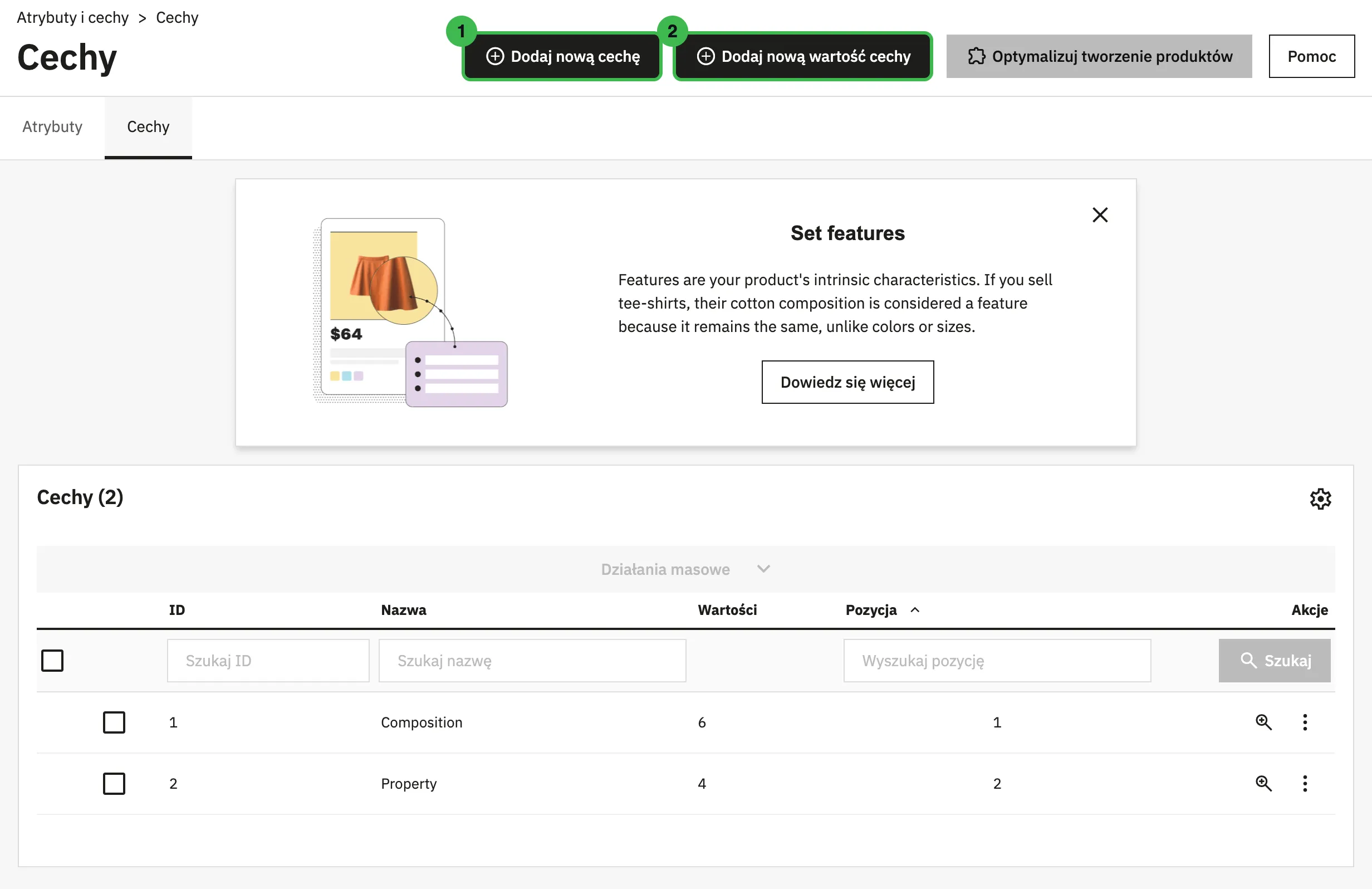The width and height of the screenshot is (1372, 889).
Task: View Property feature via magnifier icon
Action: tap(1263, 784)
